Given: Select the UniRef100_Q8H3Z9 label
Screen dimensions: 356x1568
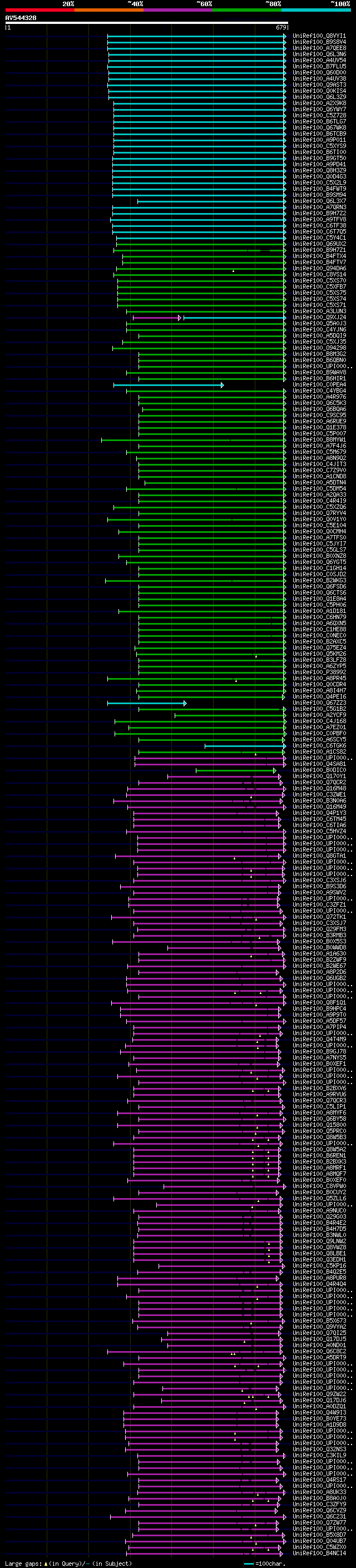Looking at the screenshot, I should pos(319,170).
